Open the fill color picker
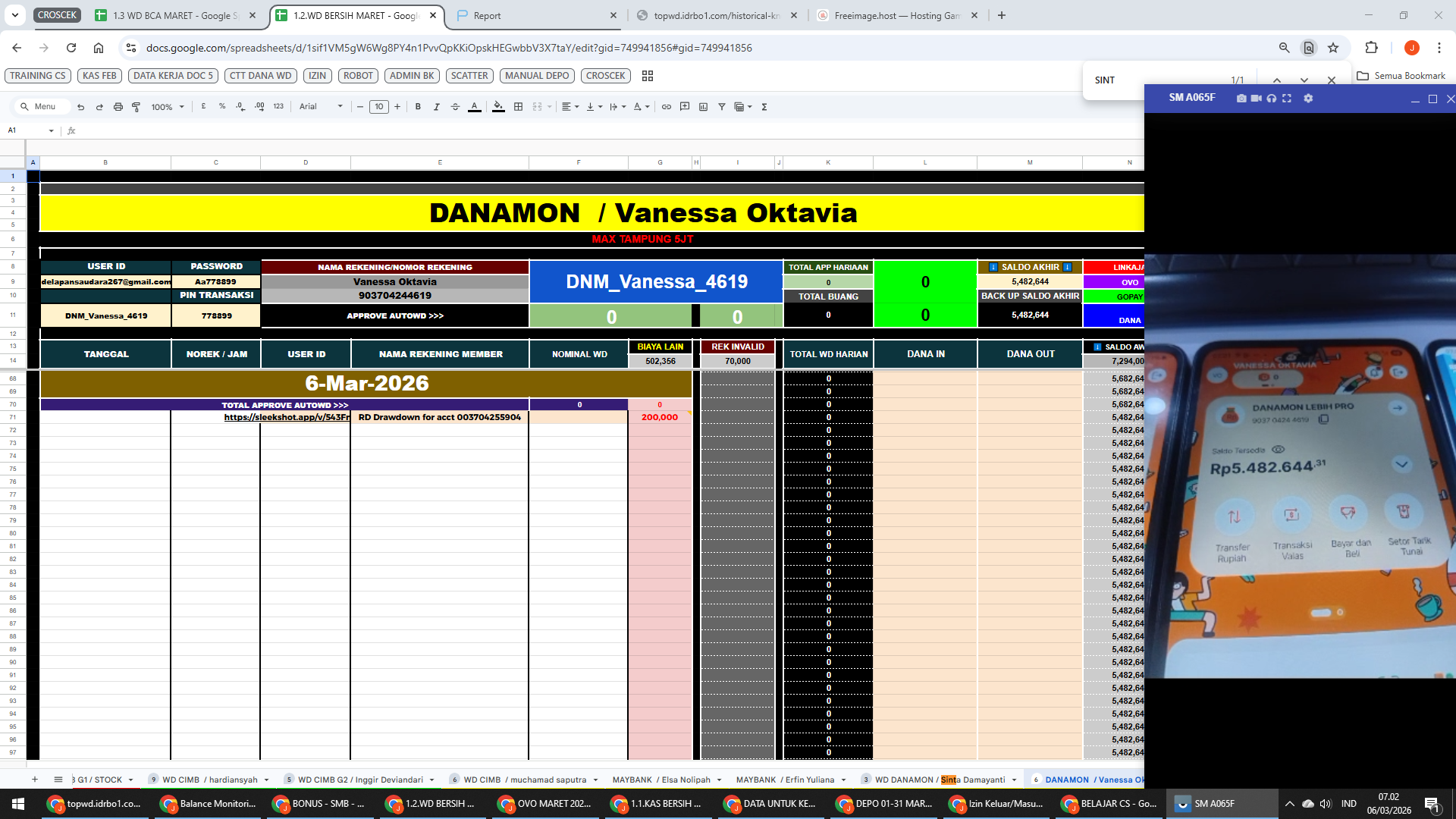 tap(498, 107)
